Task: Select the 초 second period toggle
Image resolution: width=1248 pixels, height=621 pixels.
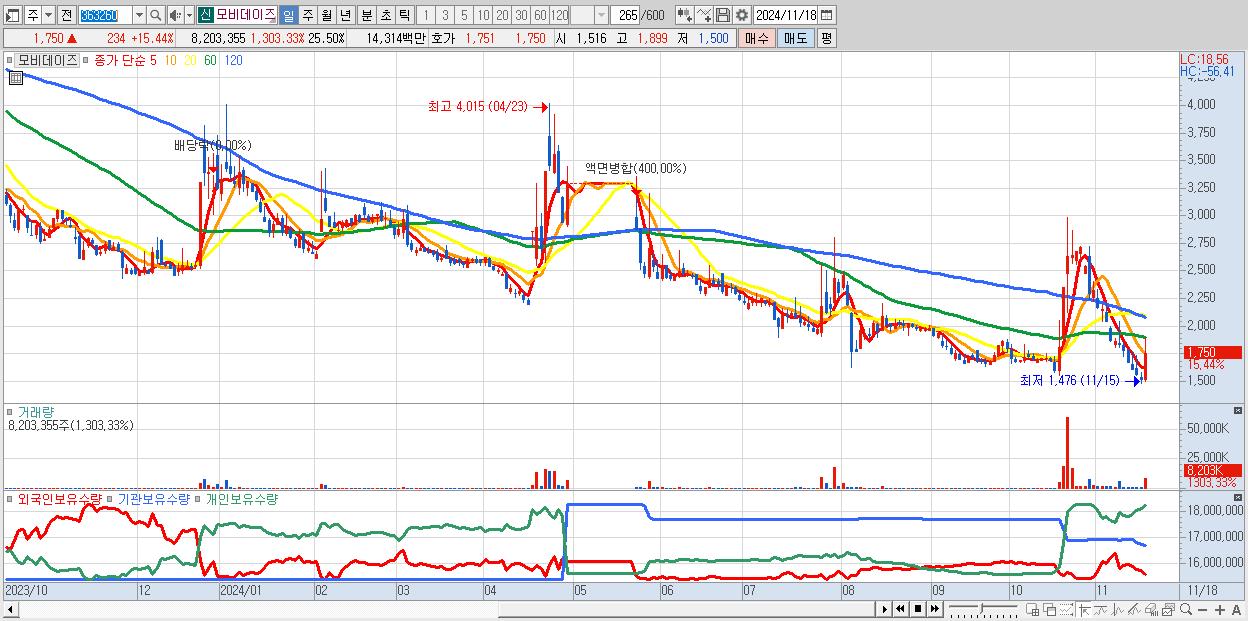Action: (x=386, y=15)
